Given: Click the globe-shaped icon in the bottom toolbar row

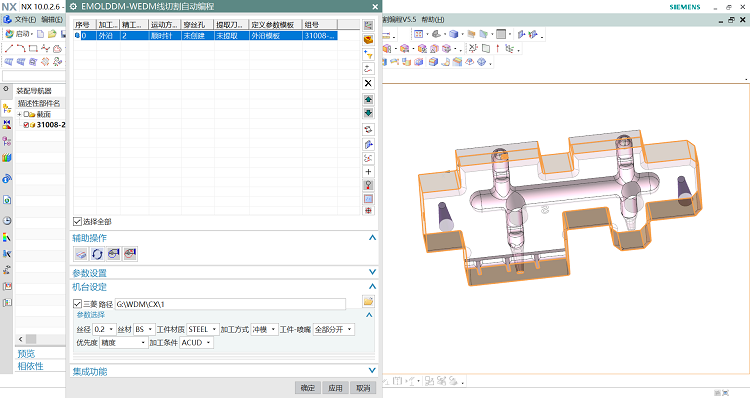Looking at the screenshot, I should pos(482,62).
